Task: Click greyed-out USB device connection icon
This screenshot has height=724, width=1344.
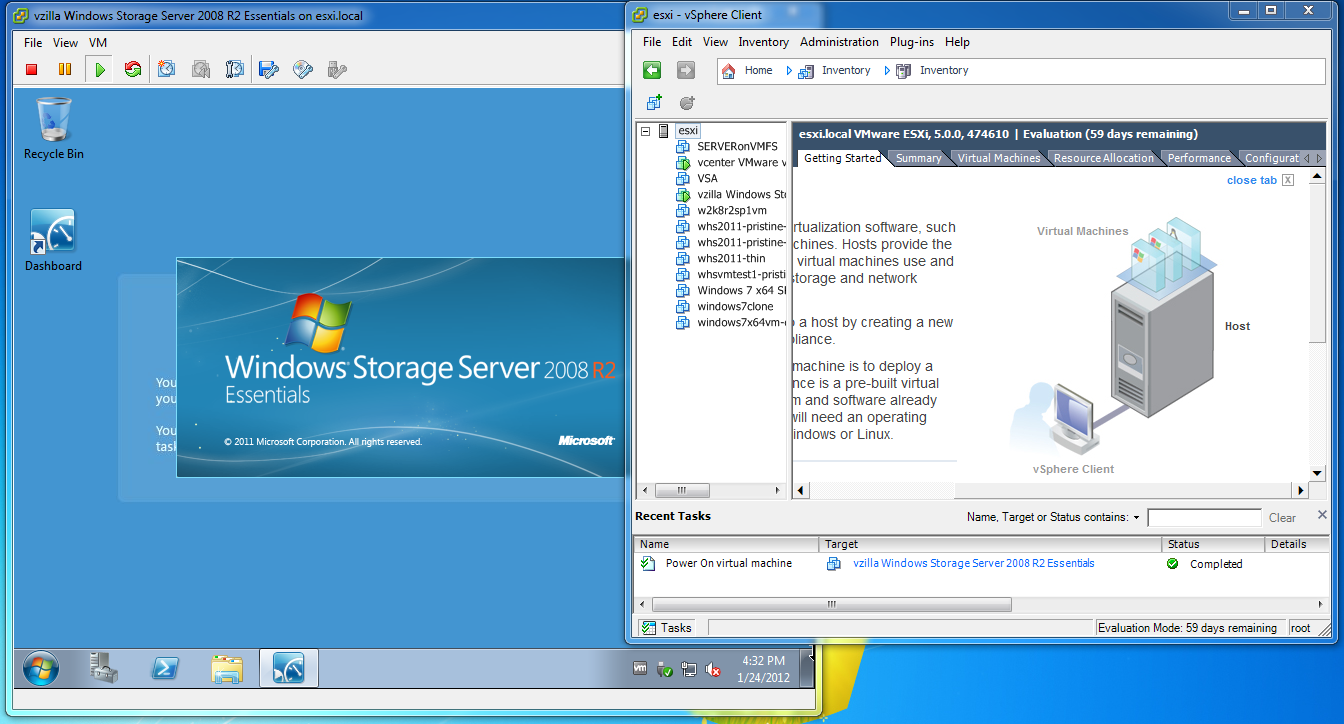Action: point(337,69)
